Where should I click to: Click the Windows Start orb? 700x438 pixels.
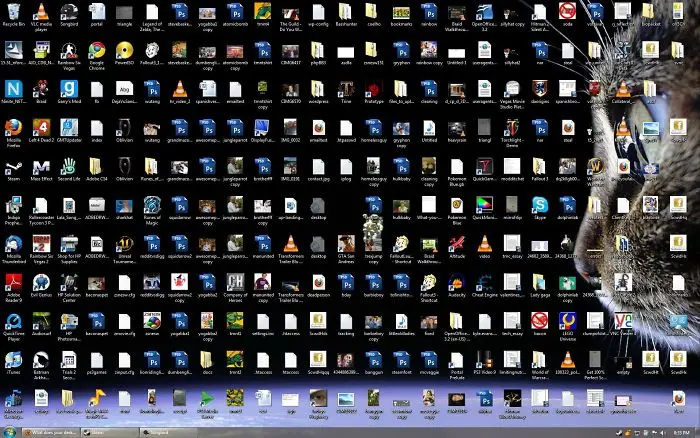(x=9, y=431)
